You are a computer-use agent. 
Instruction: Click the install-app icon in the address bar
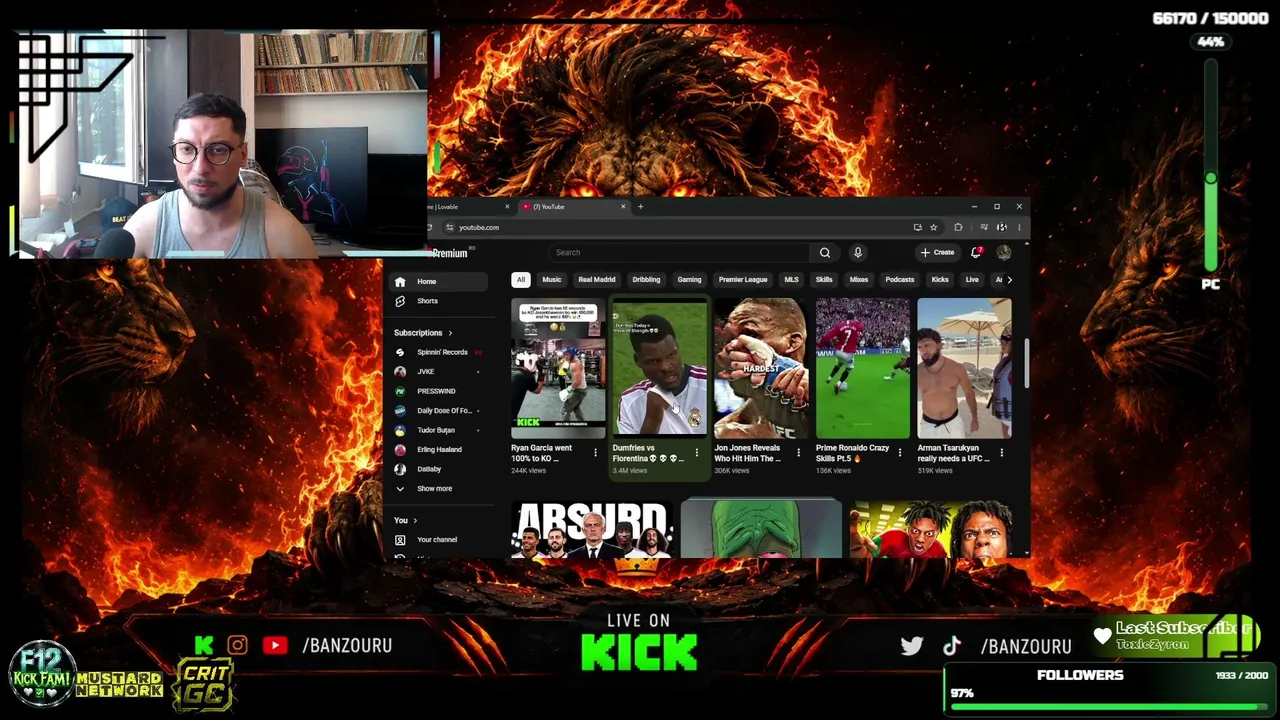click(x=917, y=227)
